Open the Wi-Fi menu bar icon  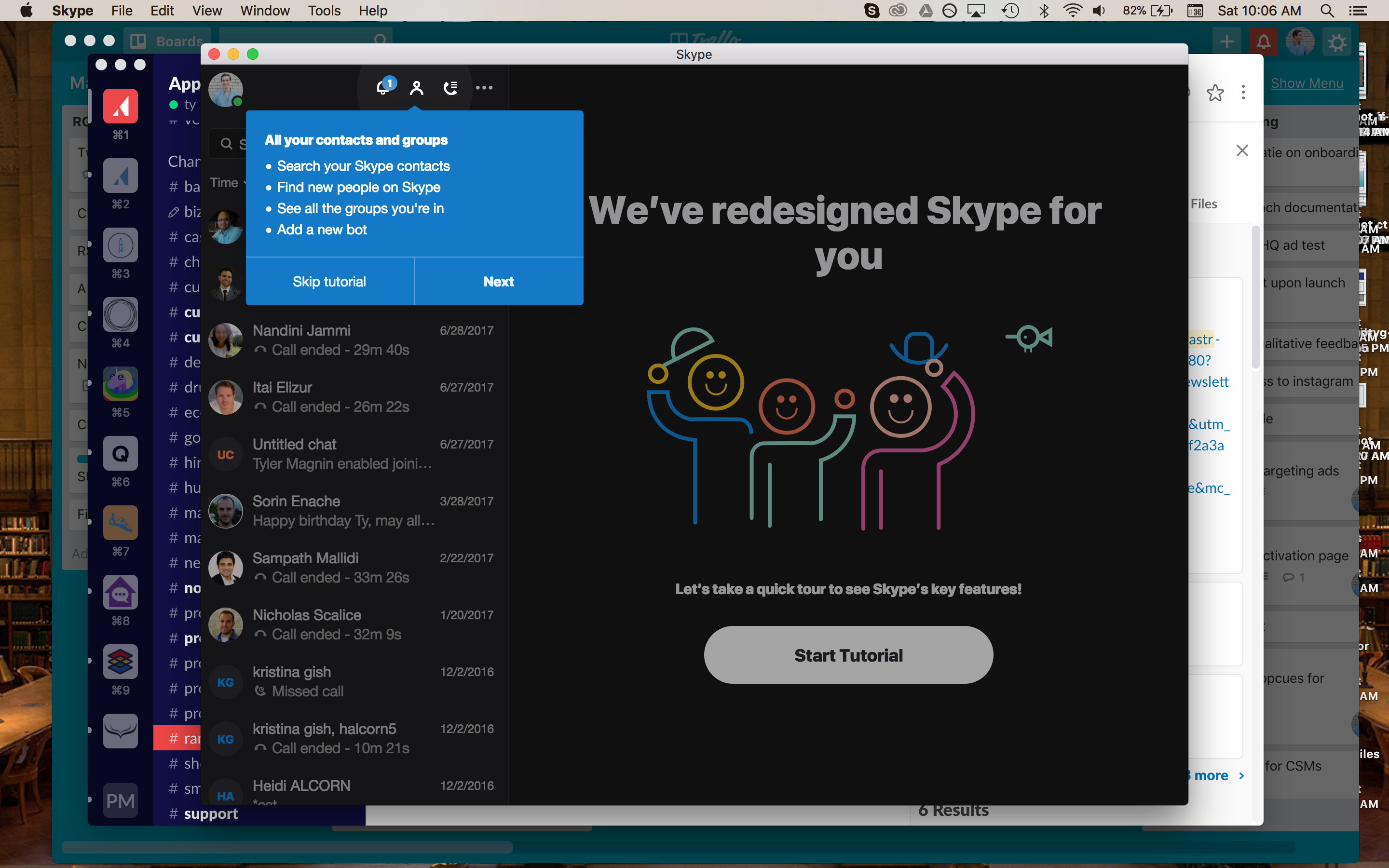tap(1072, 10)
